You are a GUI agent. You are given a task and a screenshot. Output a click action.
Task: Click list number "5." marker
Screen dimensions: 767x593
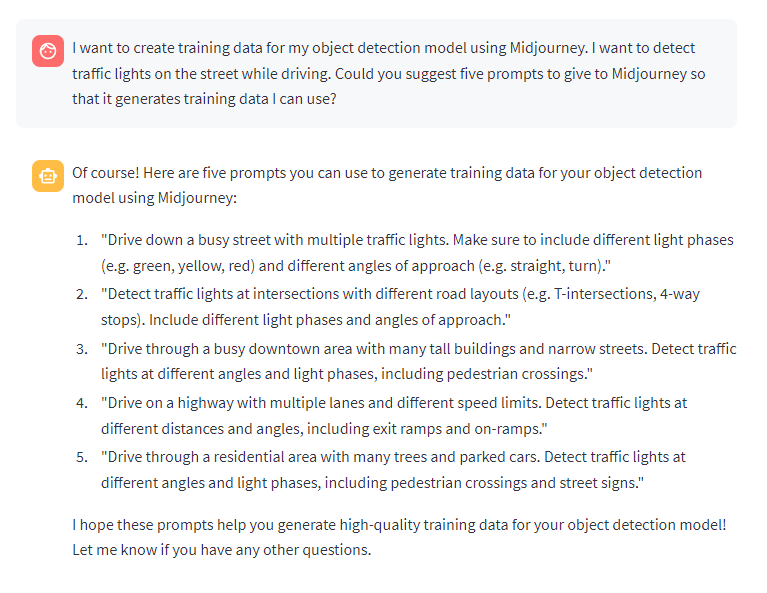pyautogui.click(x=82, y=457)
